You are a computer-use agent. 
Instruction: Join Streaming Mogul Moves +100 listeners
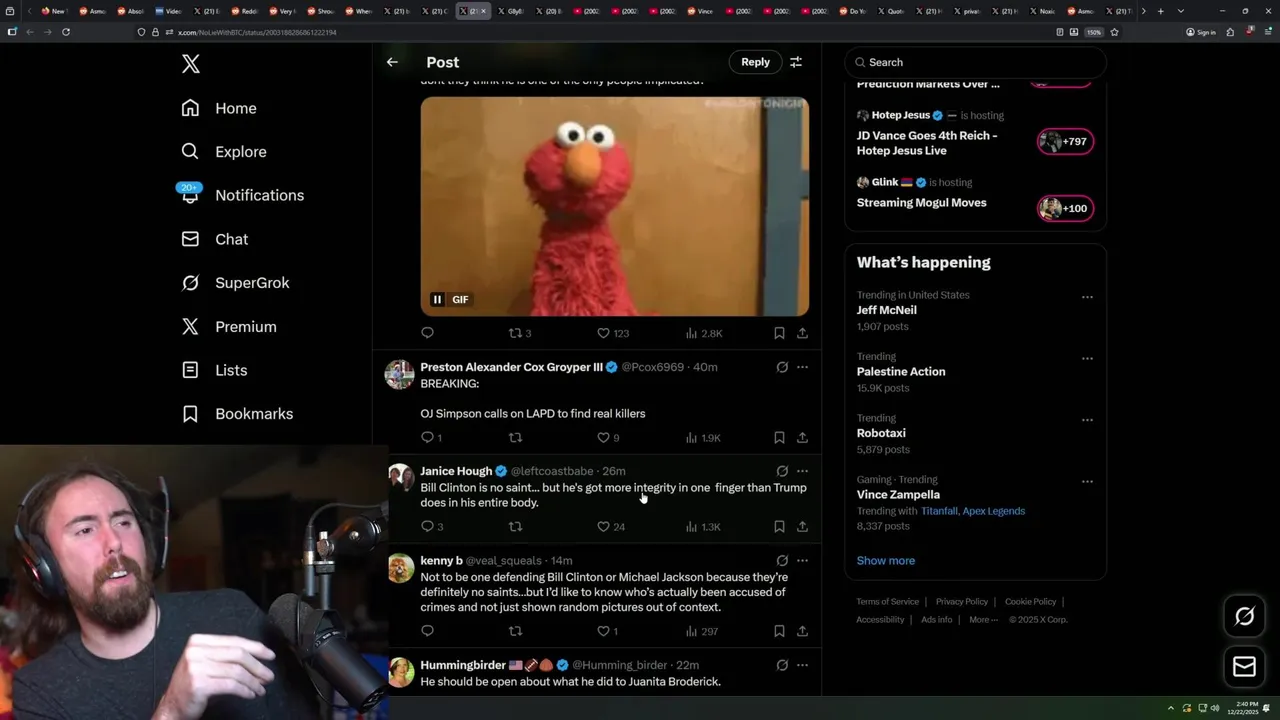click(1065, 208)
